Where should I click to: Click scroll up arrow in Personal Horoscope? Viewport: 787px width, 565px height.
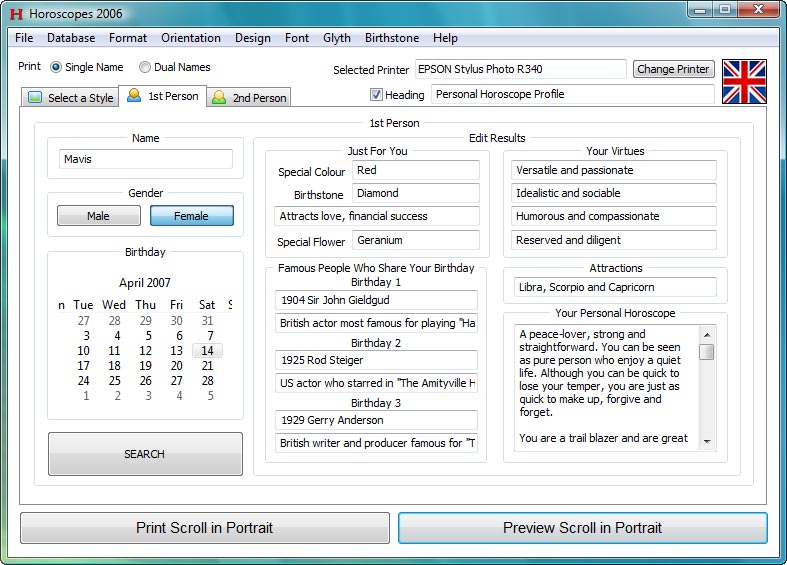point(707,335)
